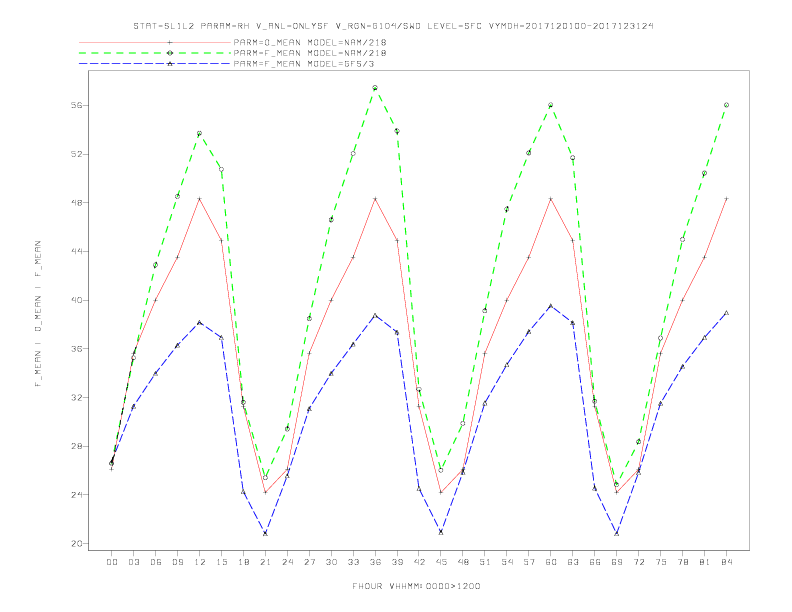Click x-axis tick label 63
This screenshot has width=792, height=612.
pos(573,562)
